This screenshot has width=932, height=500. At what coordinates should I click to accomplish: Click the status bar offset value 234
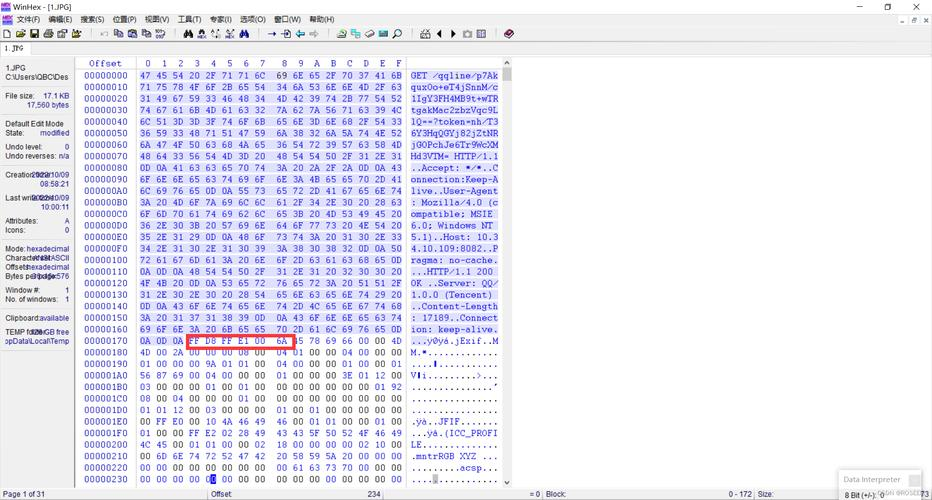[374, 494]
